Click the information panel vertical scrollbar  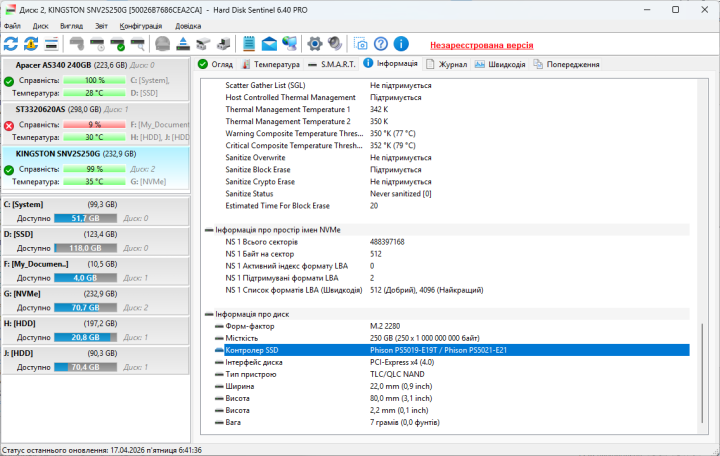[702, 373]
